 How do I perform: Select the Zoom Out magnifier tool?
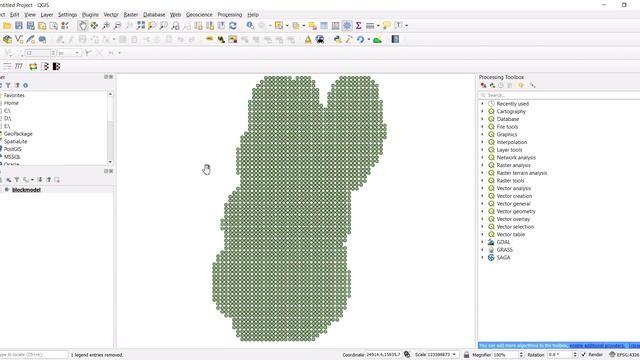117,26
